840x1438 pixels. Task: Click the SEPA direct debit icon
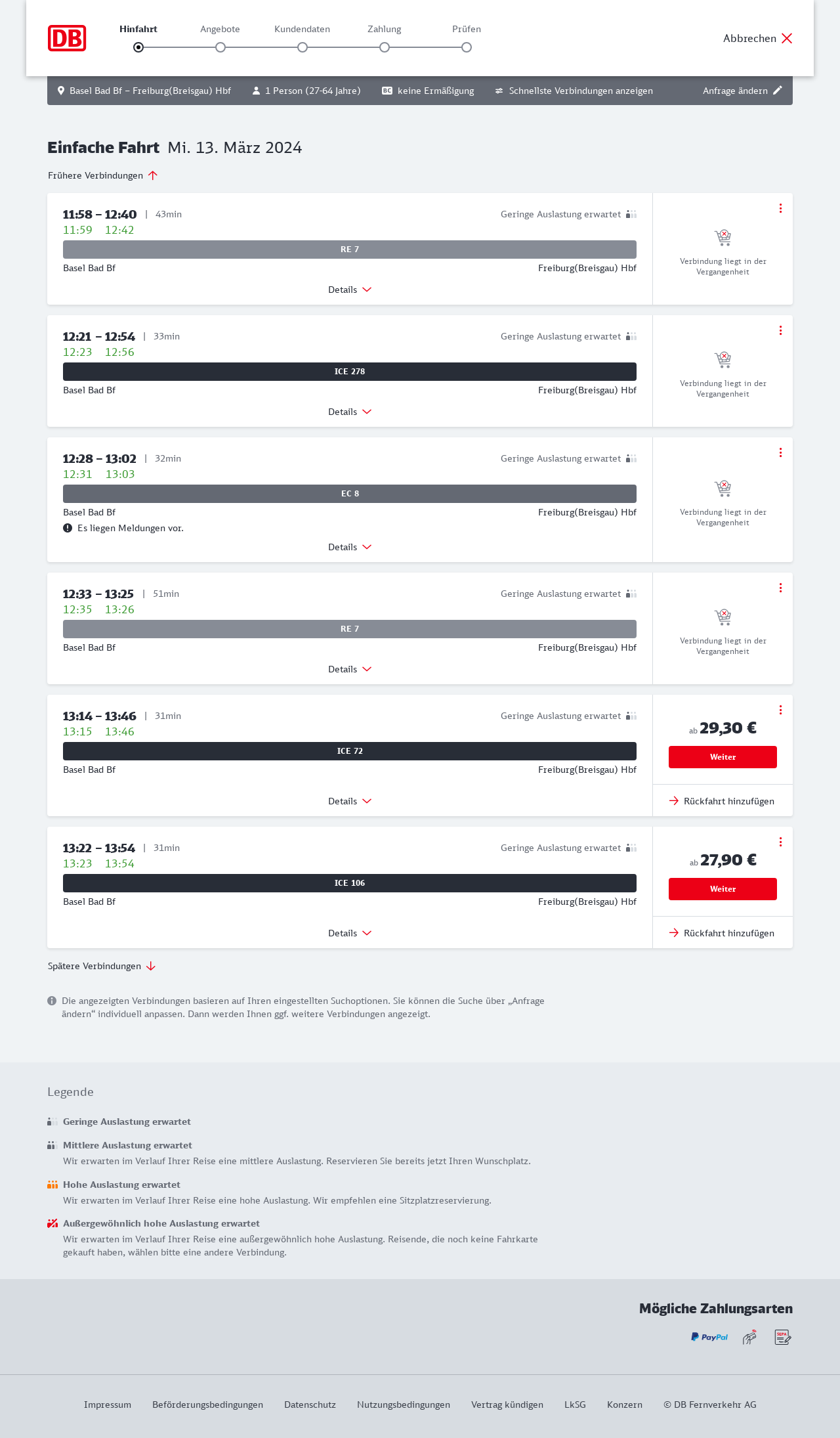(783, 1337)
